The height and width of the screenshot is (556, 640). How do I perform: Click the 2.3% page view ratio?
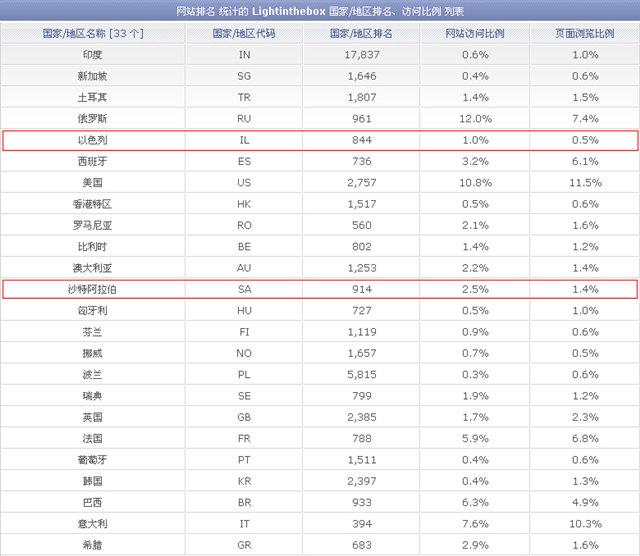pos(585,417)
